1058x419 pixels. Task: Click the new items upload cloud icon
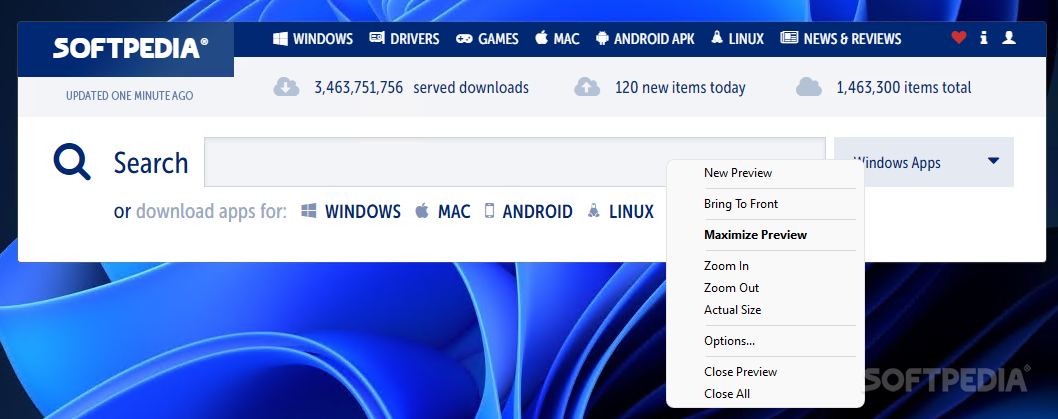[587, 87]
